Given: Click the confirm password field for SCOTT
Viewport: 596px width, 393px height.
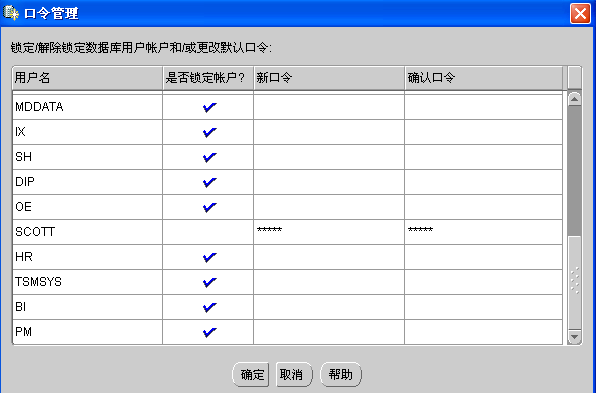Looking at the screenshot, I should (x=483, y=232).
